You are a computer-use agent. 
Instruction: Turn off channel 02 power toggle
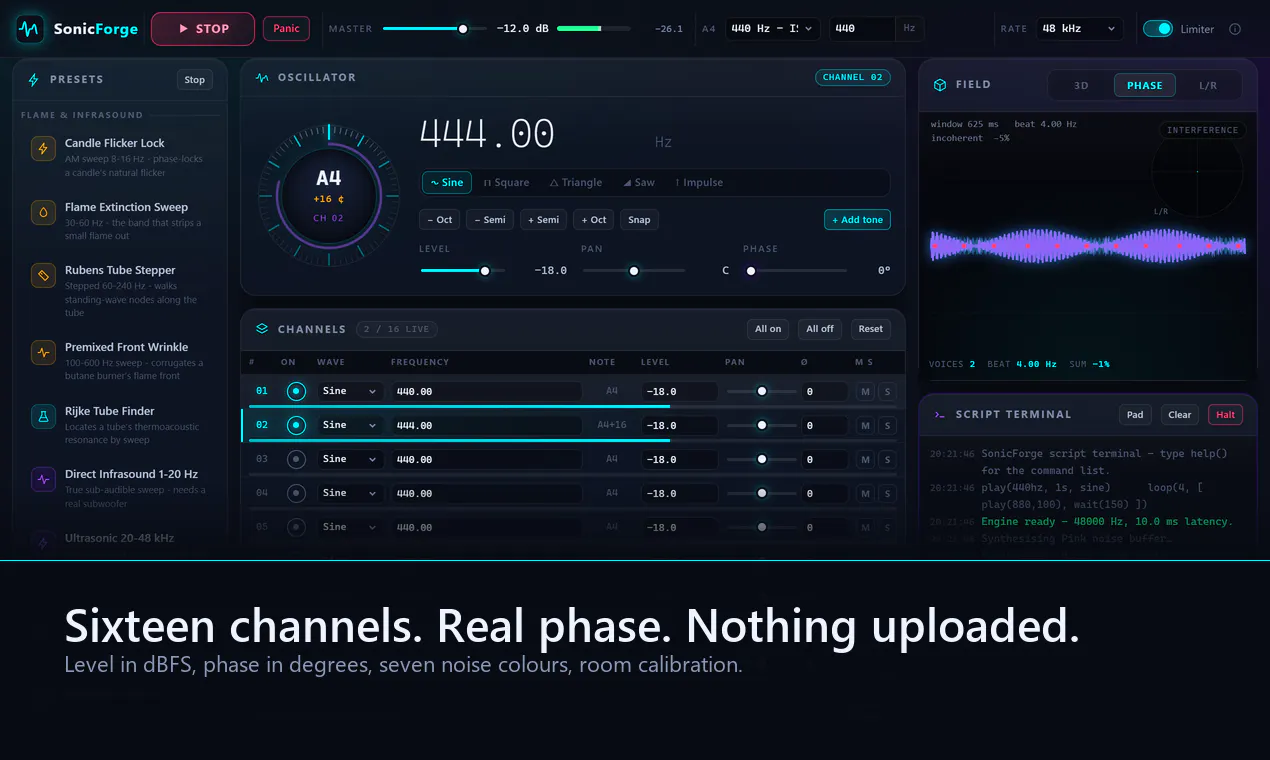296,425
